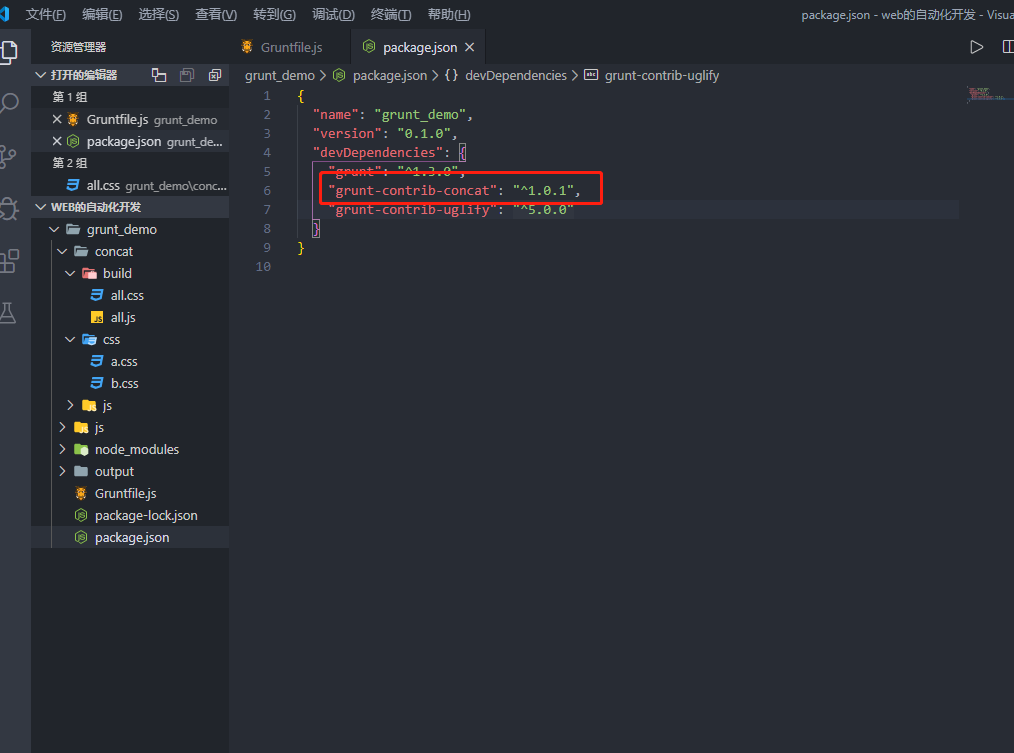The height and width of the screenshot is (753, 1014).
Task: Click New Untitled File icon in open editors
Action: pos(158,75)
